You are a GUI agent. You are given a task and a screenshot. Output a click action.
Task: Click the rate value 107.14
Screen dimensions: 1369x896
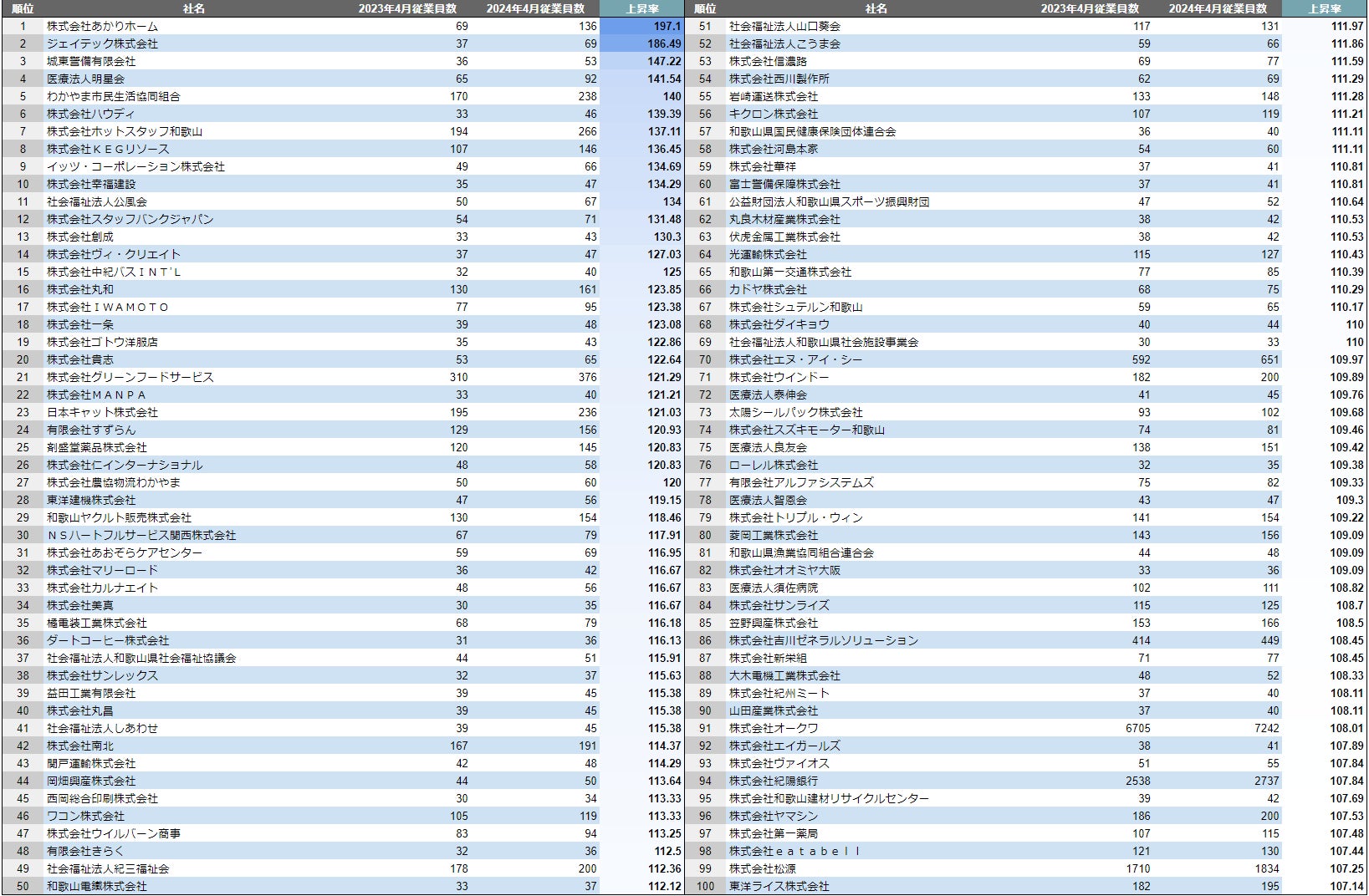click(1346, 886)
